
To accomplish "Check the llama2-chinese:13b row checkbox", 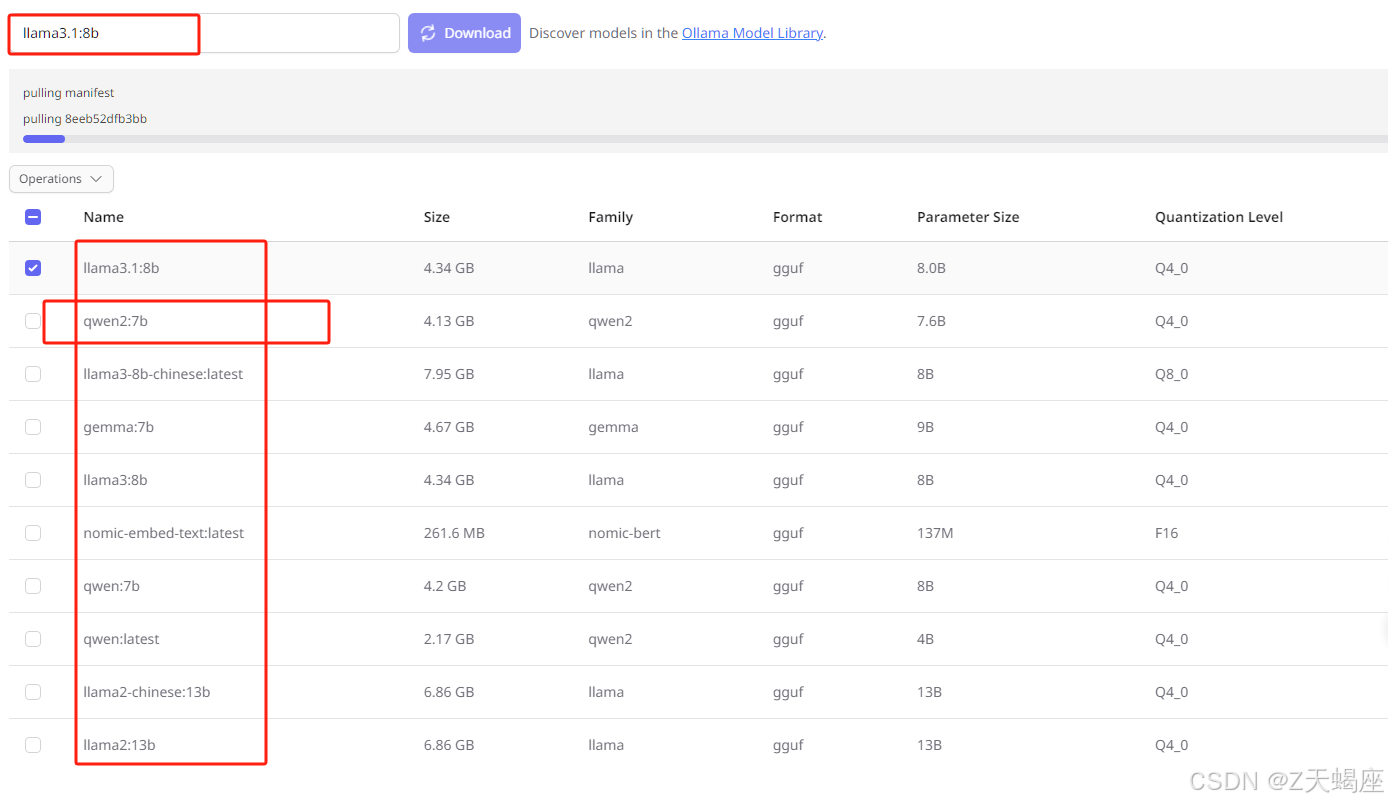I will pyautogui.click(x=33, y=692).
